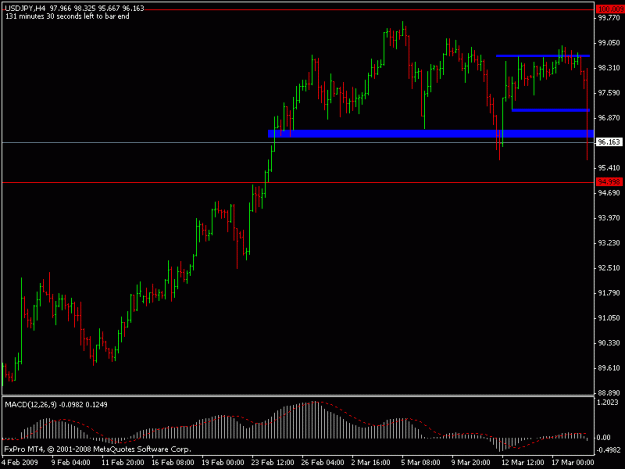The image size is (625, 469).
Task: Click the current price label 96.163
Action: pos(609,142)
